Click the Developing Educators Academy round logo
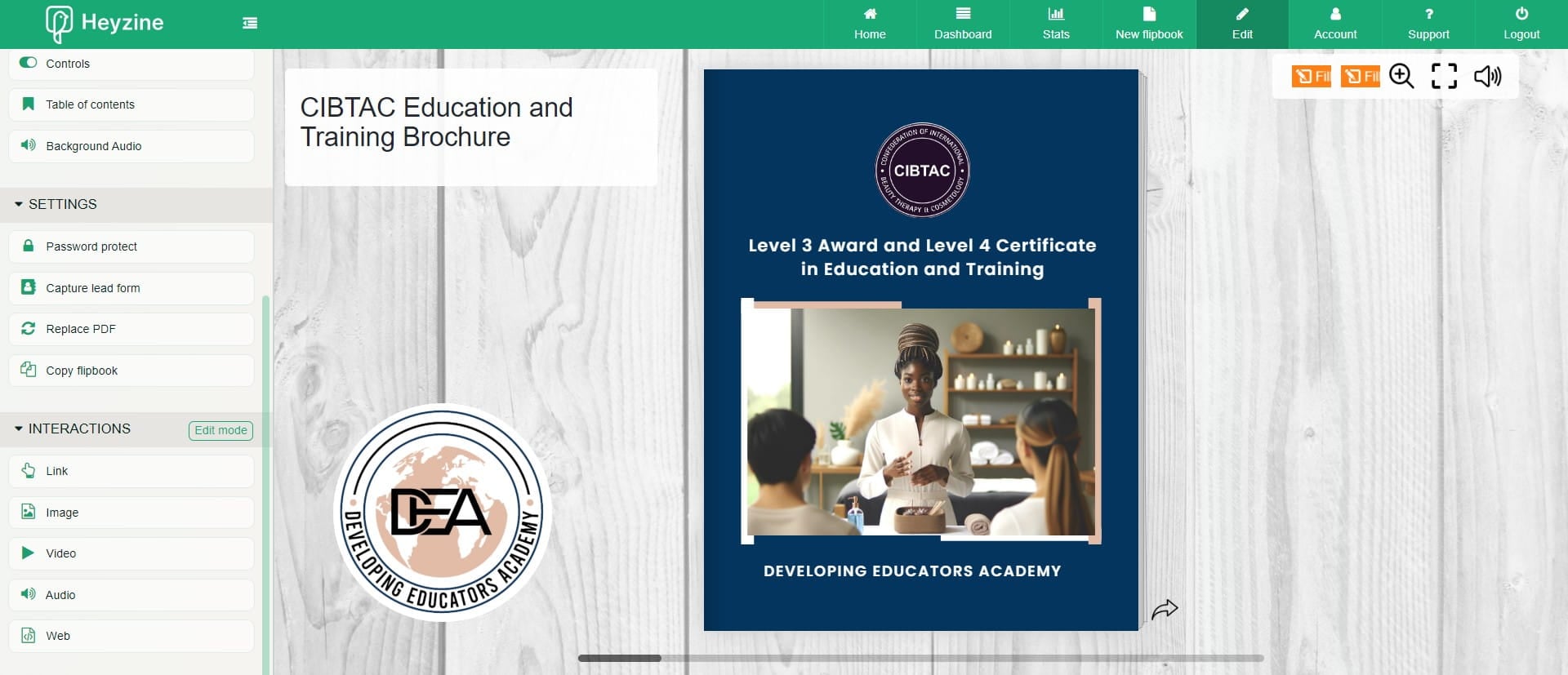The width and height of the screenshot is (1568, 675). 443,513
